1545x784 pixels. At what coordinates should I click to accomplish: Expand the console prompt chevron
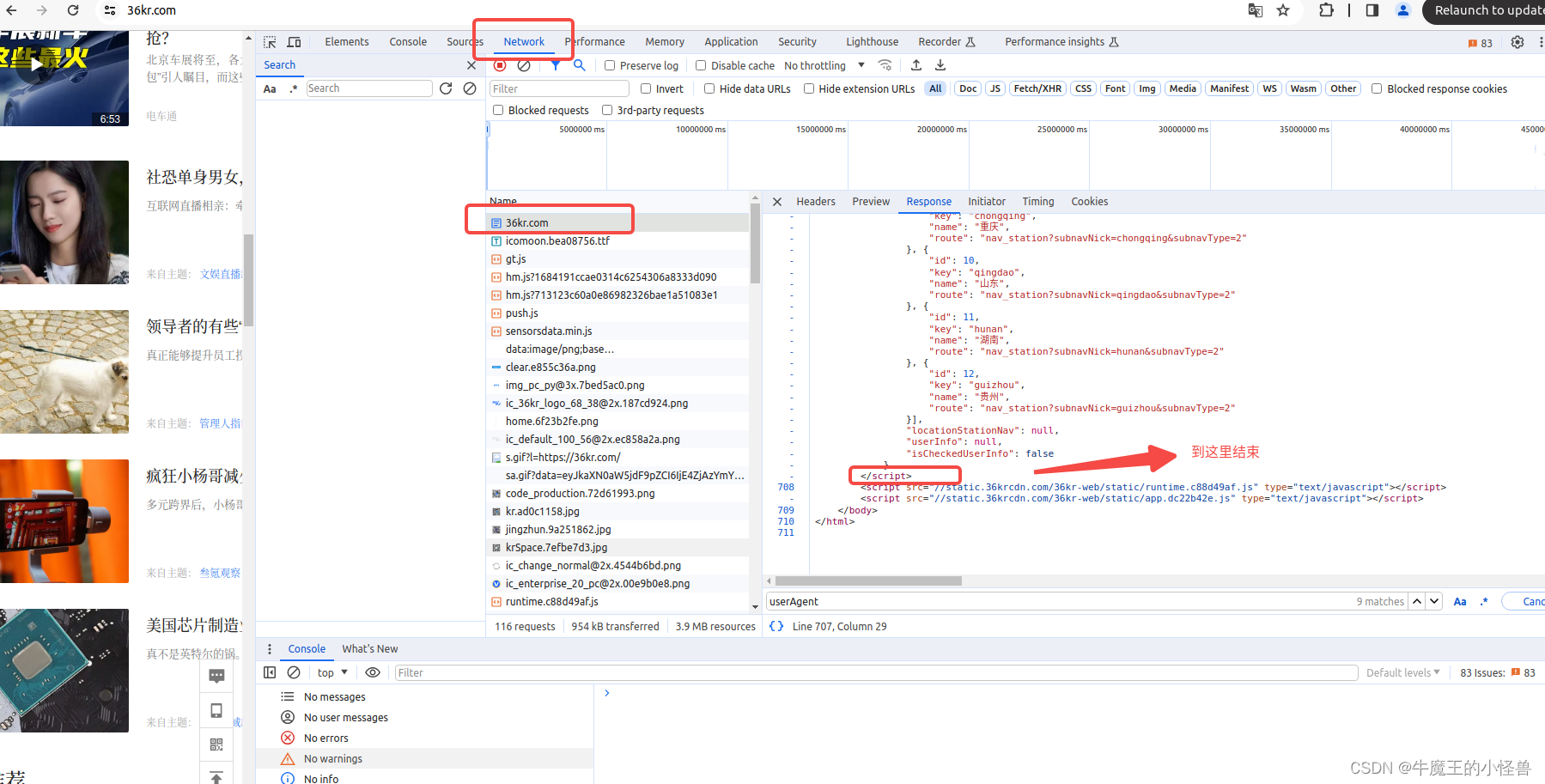[607, 693]
